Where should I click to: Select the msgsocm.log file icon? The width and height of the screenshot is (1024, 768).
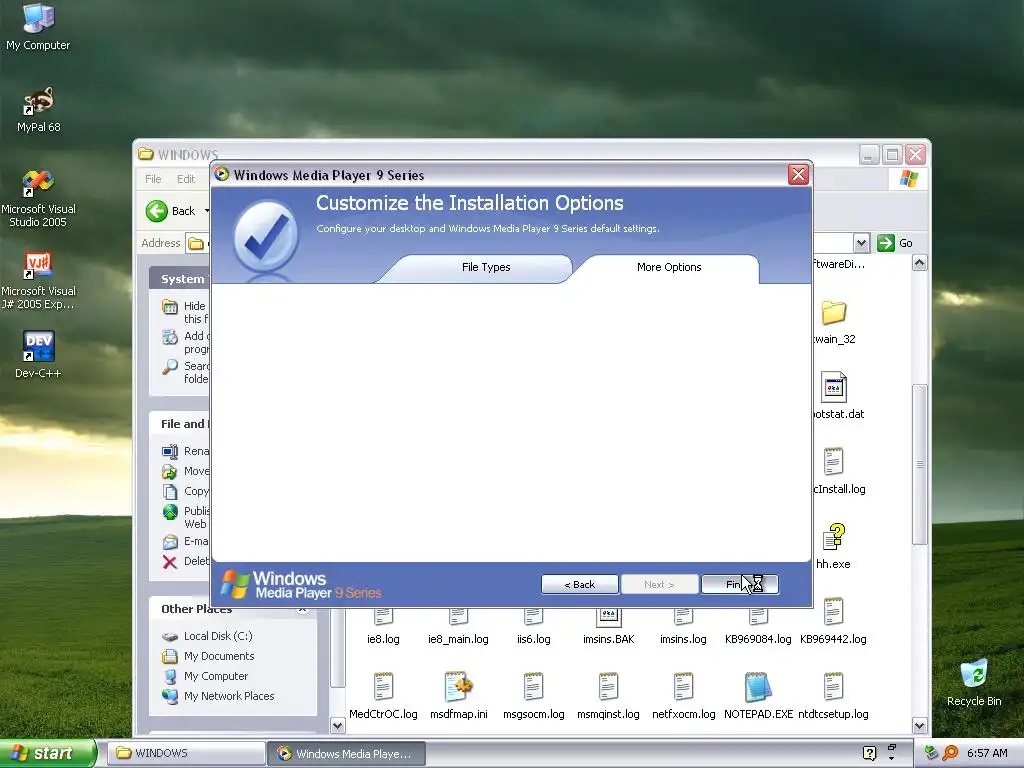534,687
